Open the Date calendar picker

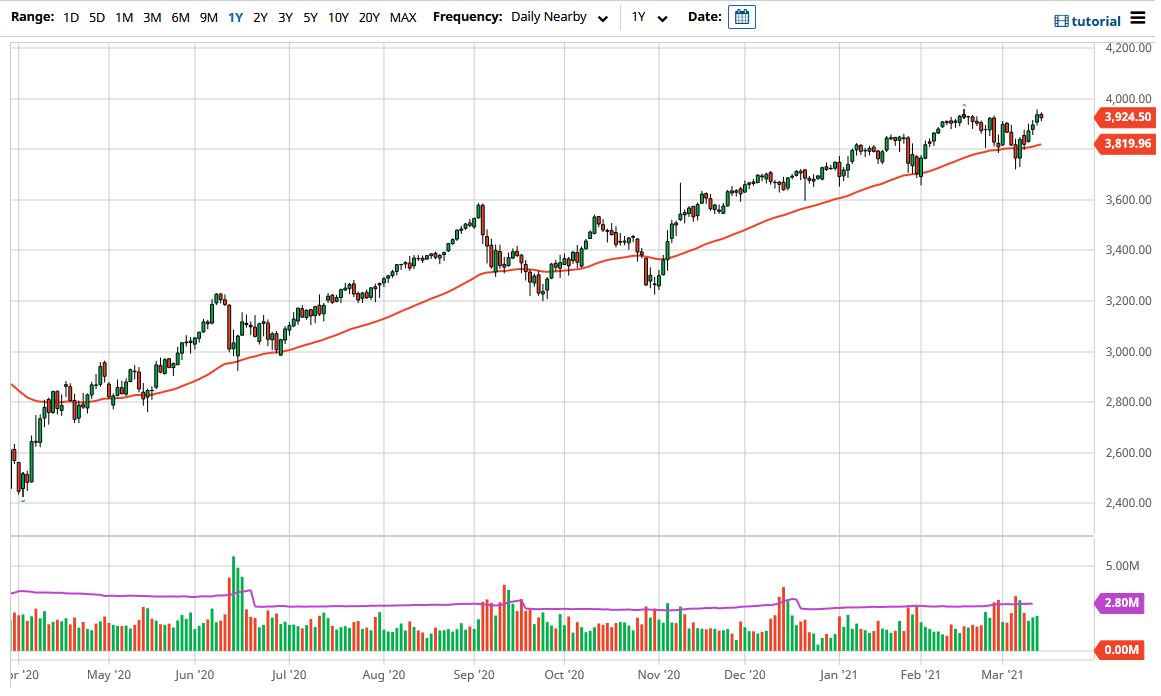click(x=741, y=17)
